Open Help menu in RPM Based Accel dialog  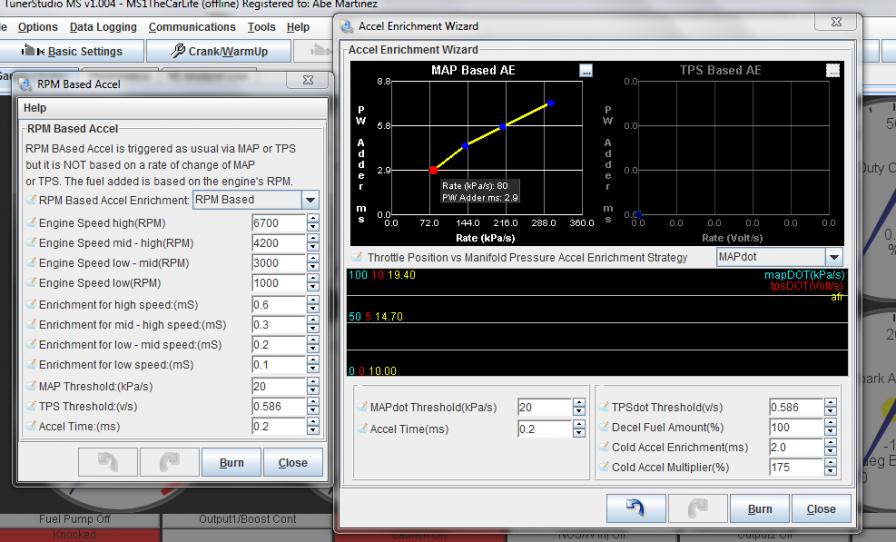[35, 108]
